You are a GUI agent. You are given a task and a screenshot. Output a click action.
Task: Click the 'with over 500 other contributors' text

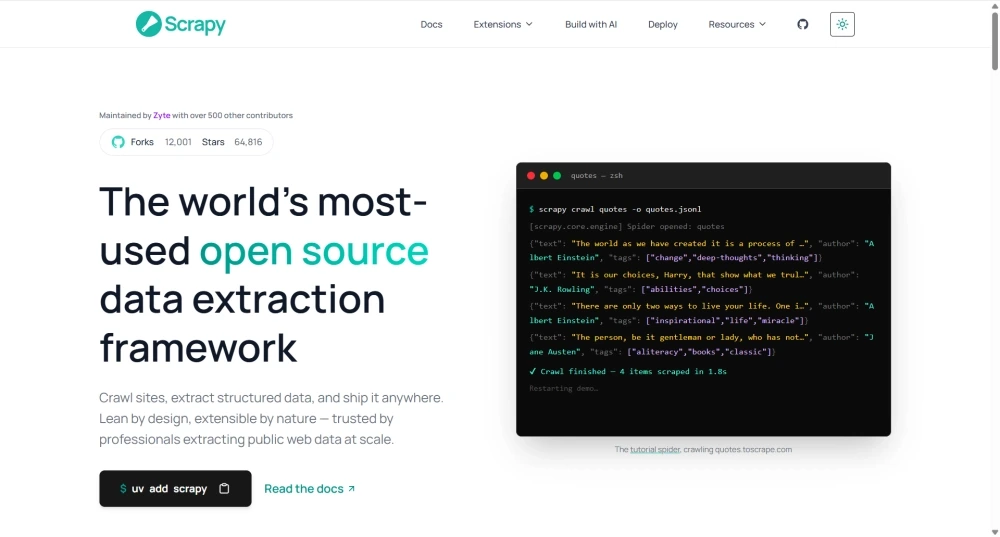[x=232, y=115]
